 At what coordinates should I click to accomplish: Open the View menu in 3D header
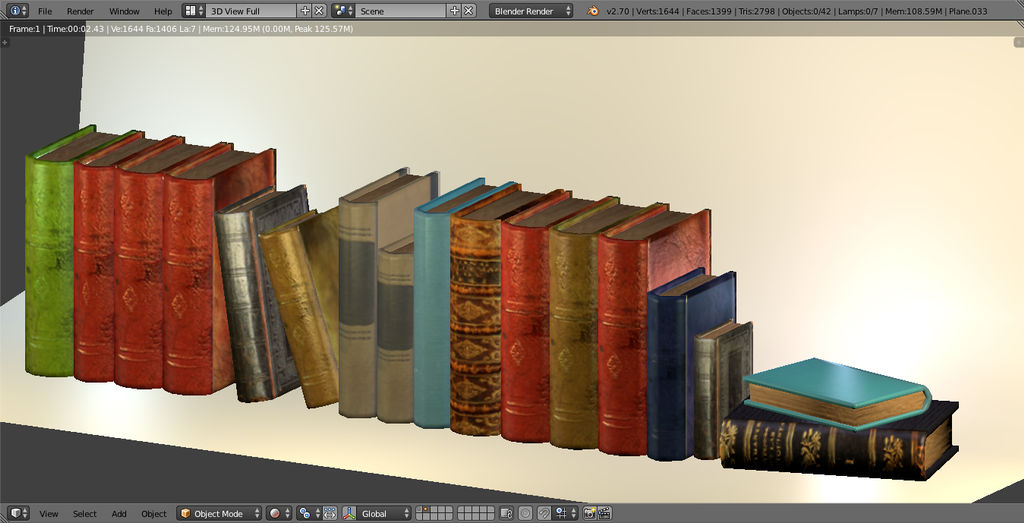[x=48, y=514]
